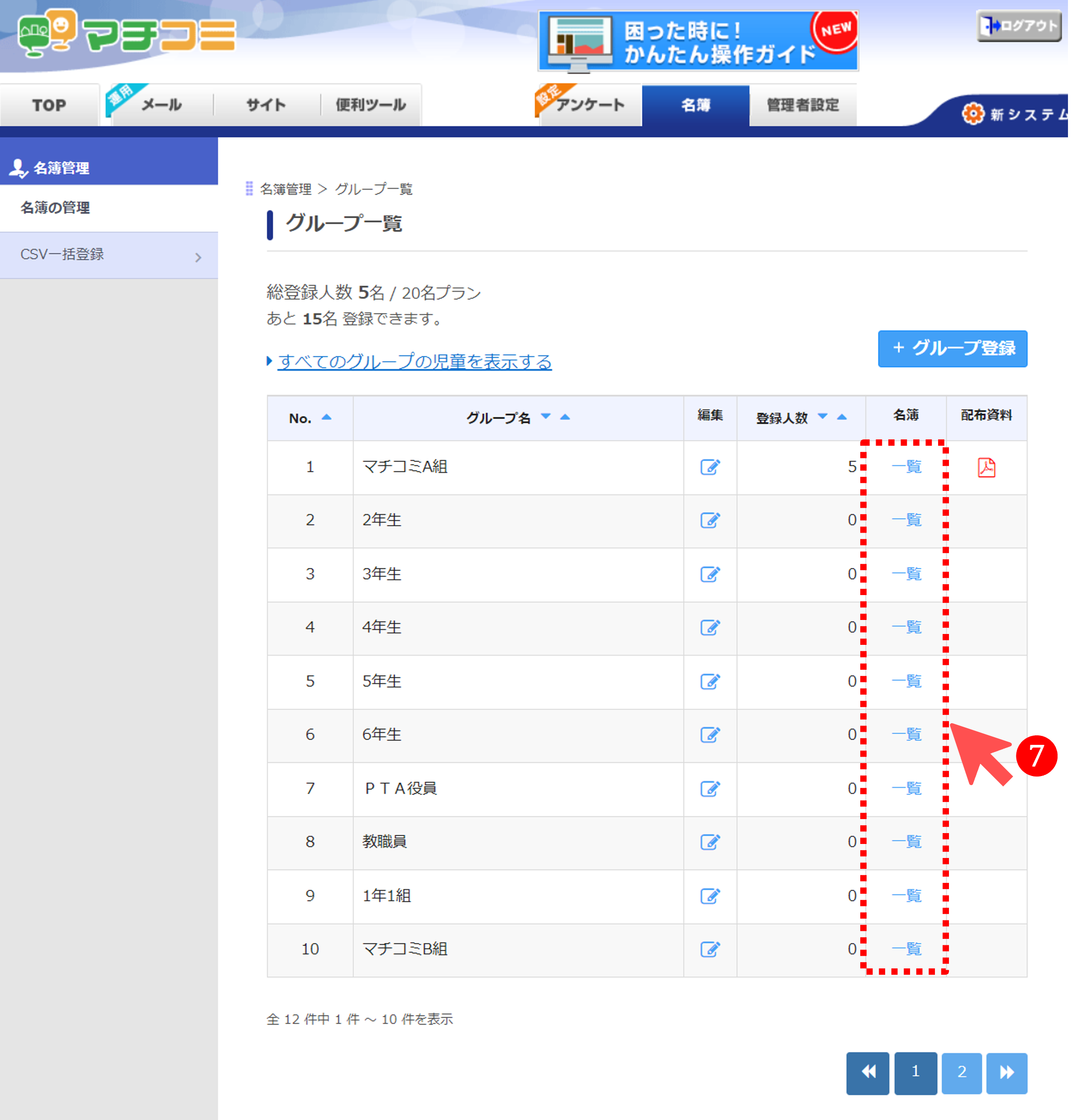The height and width of the screenshot is (1120, 1082).
Task: Click the edit icon for マチコミB組
Action: [710, 950]
